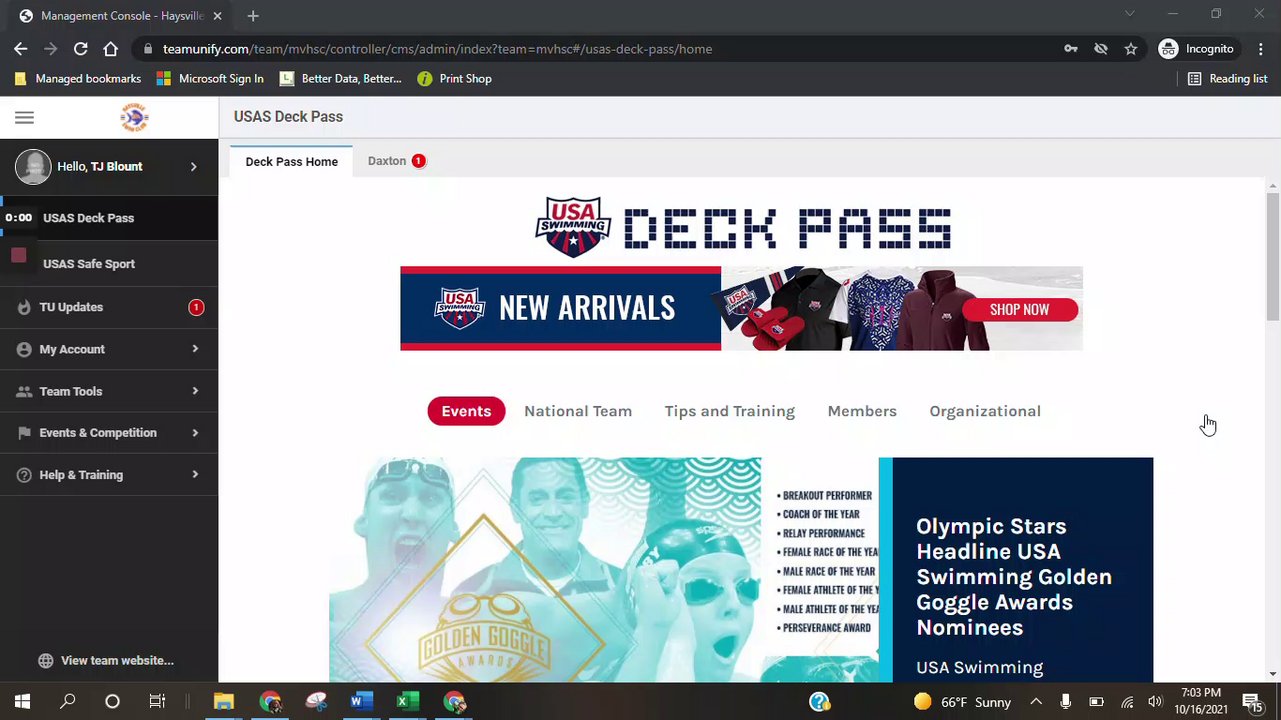Open the Golden Goggle Awards Nominees headline
The height and width of the screenshot is (720, 1281).
click(x=1014, y=577)
